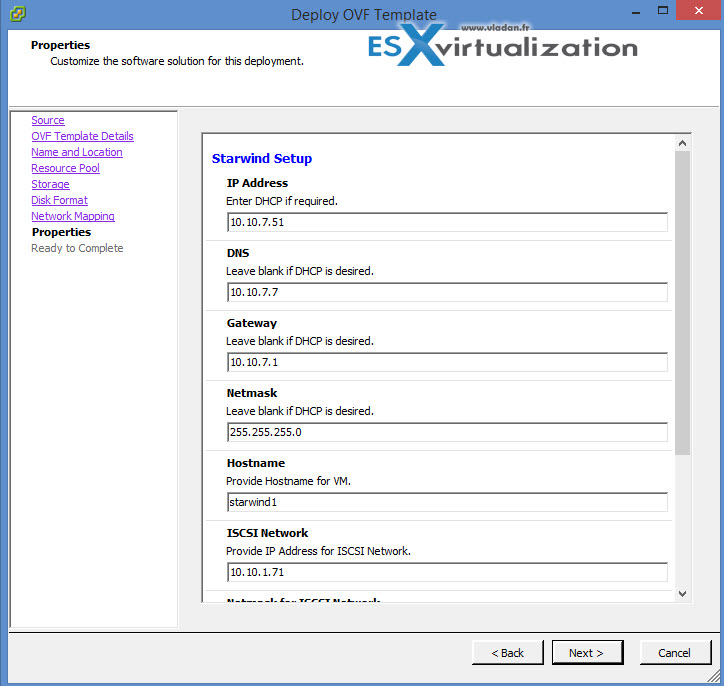724x686 pixels.
Task: Click 'Provide Hostname for VM.' text
Action: [x=288, y=481]
